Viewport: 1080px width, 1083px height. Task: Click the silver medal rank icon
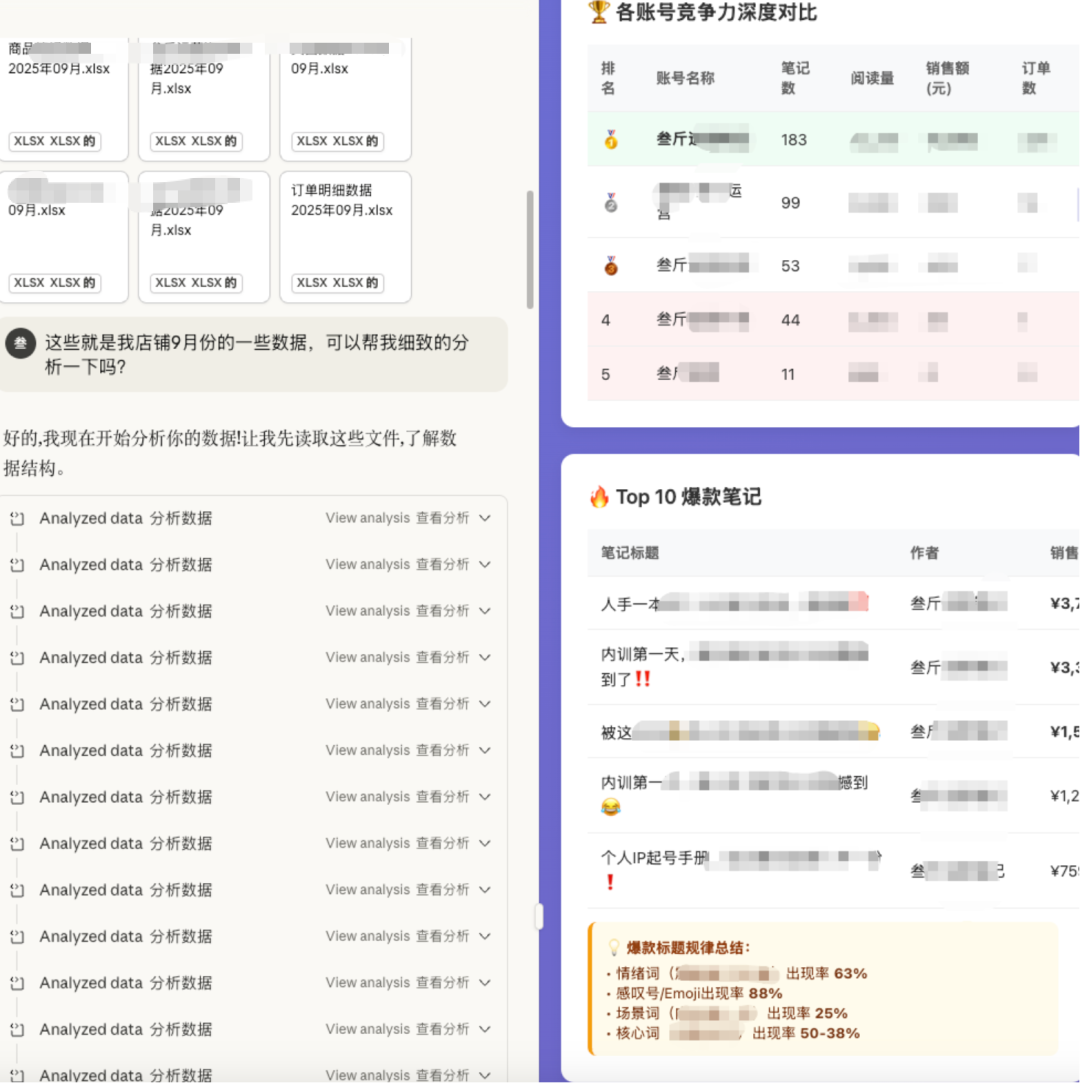click(x=611, y=203)
